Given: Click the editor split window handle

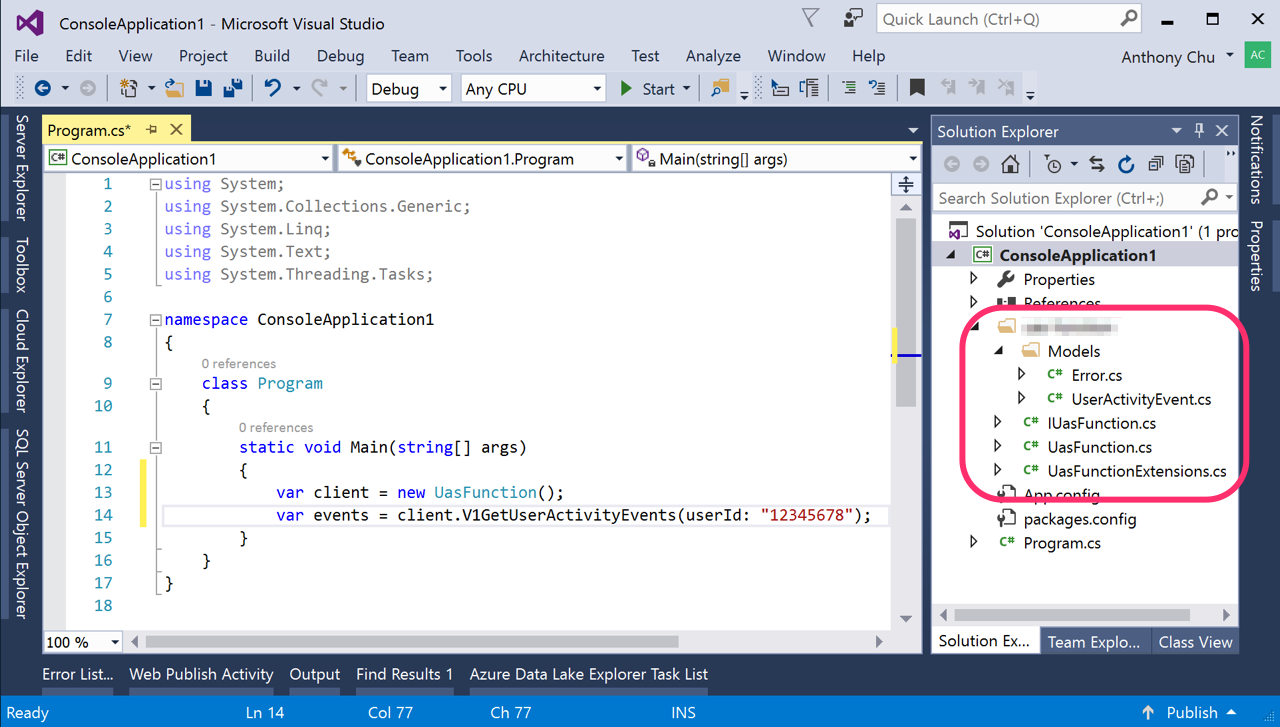Looking at the screenshot, I should point(906,184).
